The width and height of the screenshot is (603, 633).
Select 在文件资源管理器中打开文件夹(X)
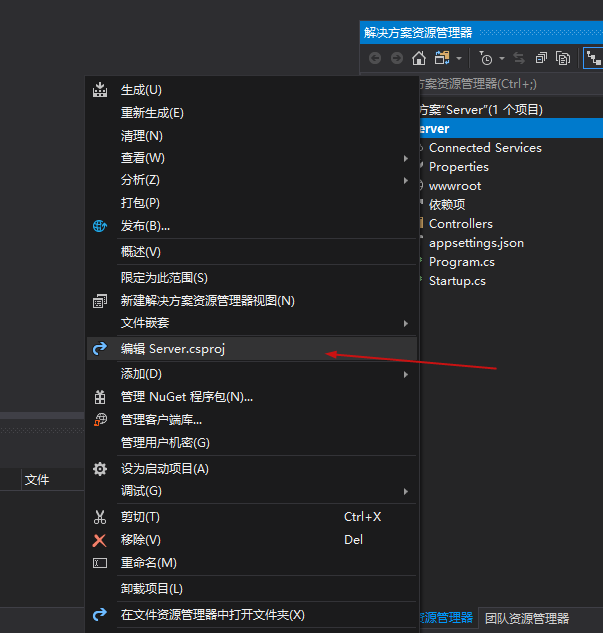tap(252, 614)
